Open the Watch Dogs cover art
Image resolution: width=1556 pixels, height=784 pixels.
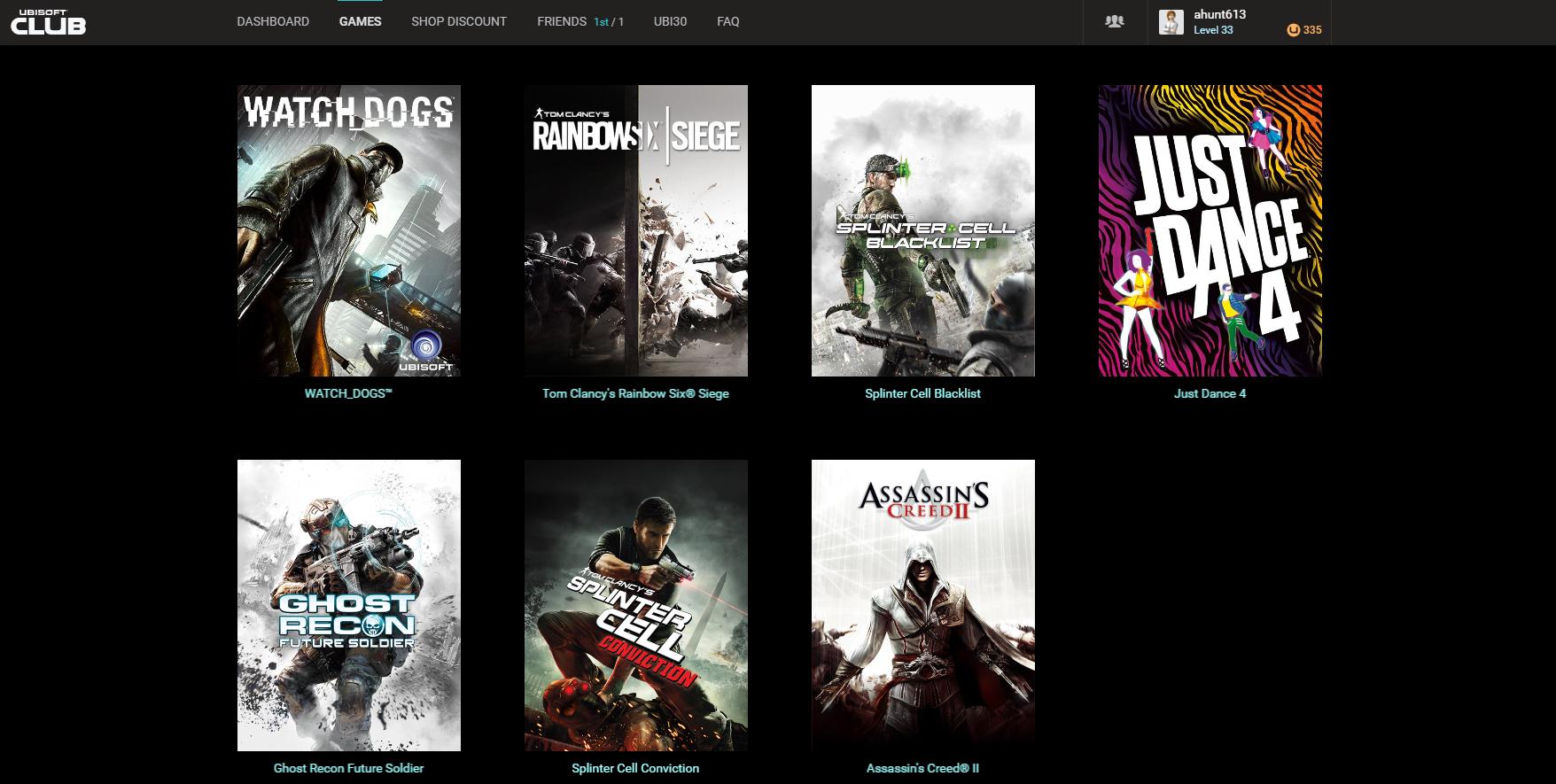click(349, 230)
